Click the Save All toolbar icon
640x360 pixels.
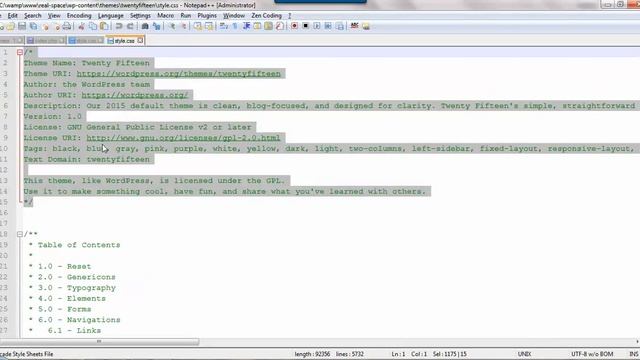pyautogui.click(x=33, y=26)
